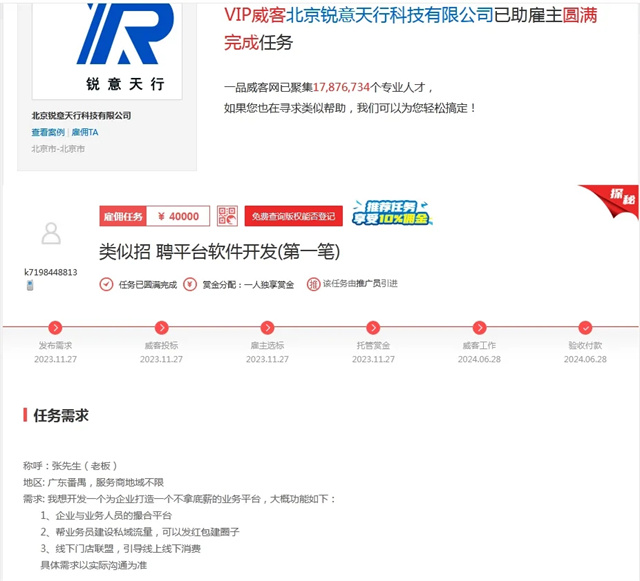Screen dimensions: 640x581
Task: Click the 赏金分配：一人独享赏金 text
Action: pyautogui.click(x=248, y=285)
